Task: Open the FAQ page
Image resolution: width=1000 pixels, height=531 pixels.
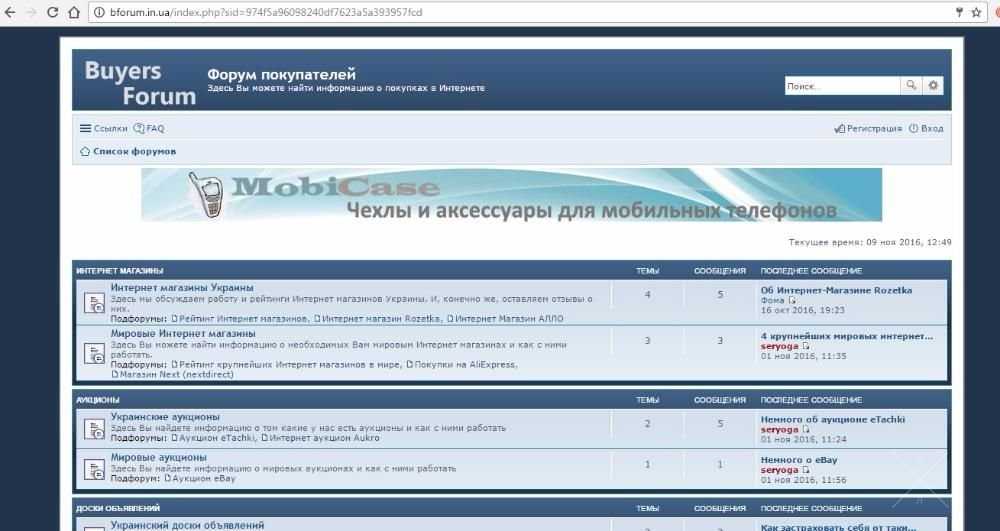Action: [149, 128]
